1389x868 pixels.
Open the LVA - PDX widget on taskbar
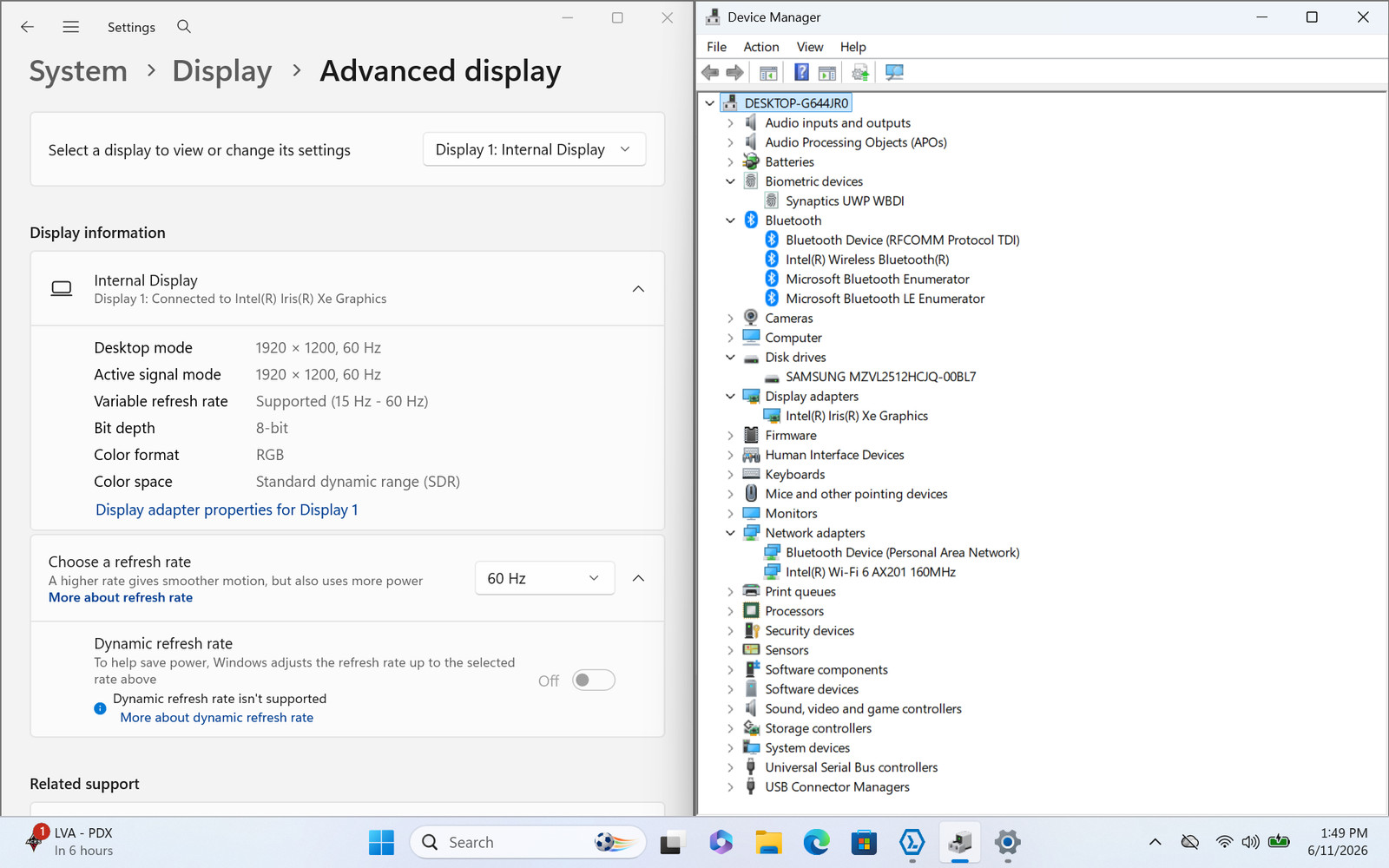(69, 841)
